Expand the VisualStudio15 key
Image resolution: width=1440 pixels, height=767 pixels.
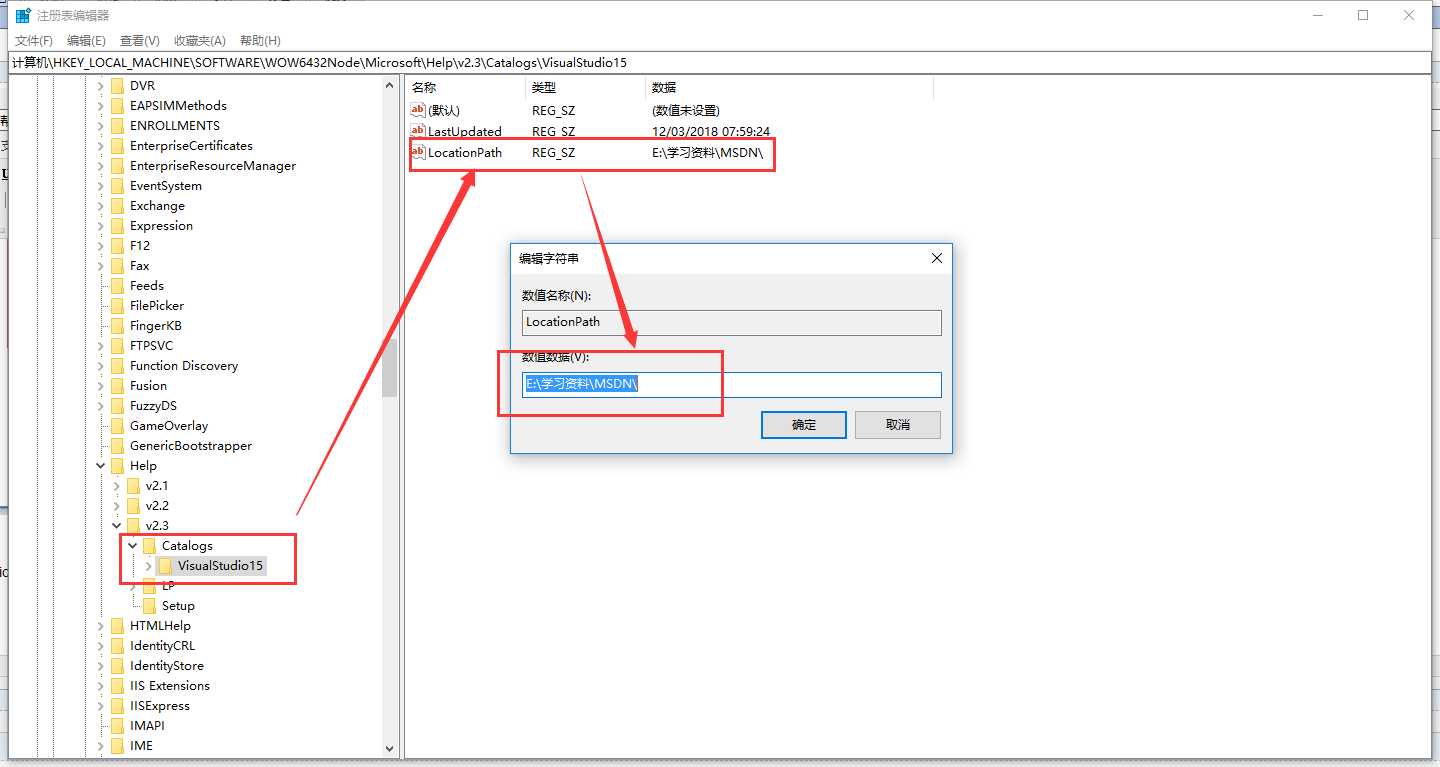tap(149, 566)
